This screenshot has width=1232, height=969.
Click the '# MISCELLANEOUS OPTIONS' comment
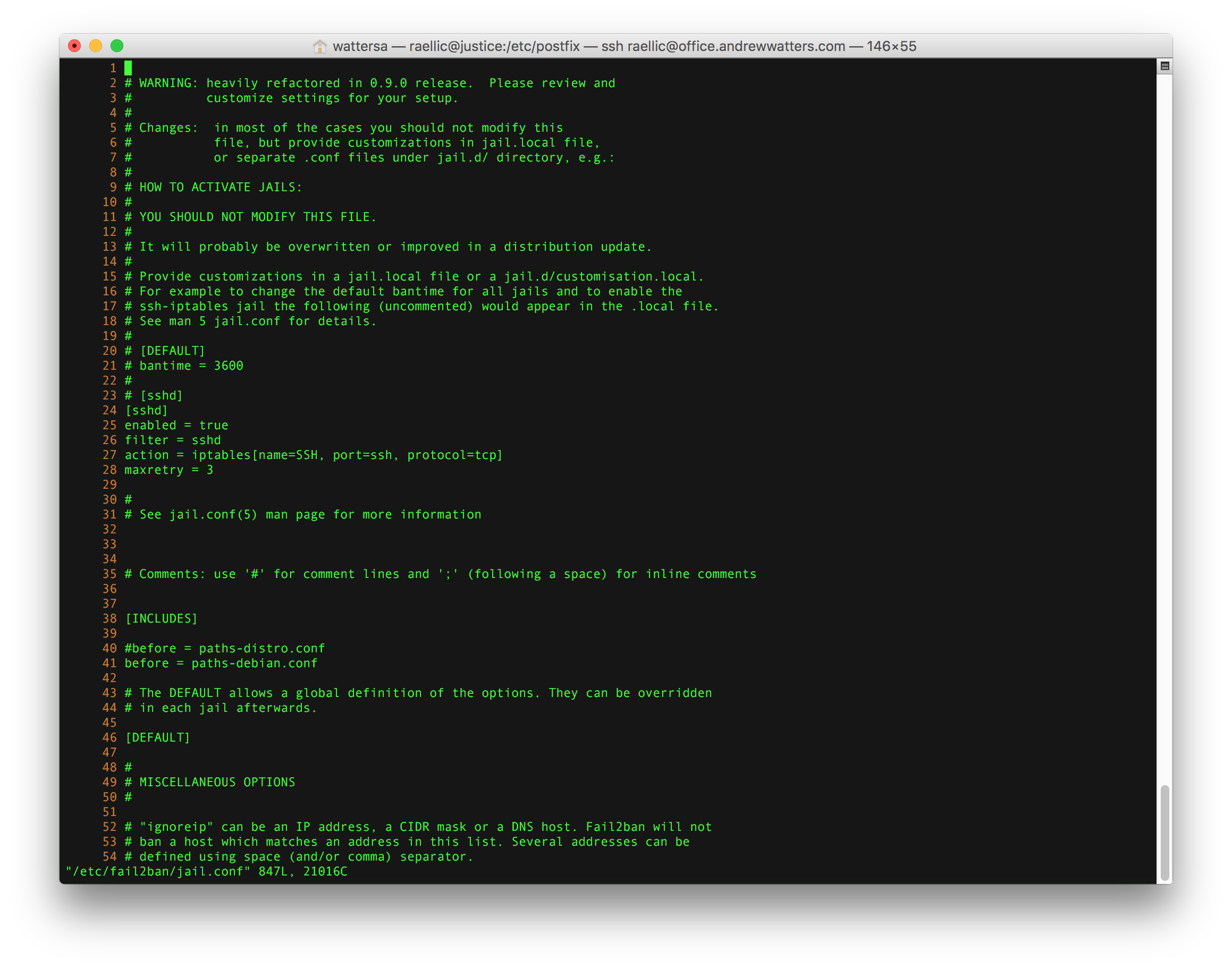pyautogui.click(x=210, y=783)
